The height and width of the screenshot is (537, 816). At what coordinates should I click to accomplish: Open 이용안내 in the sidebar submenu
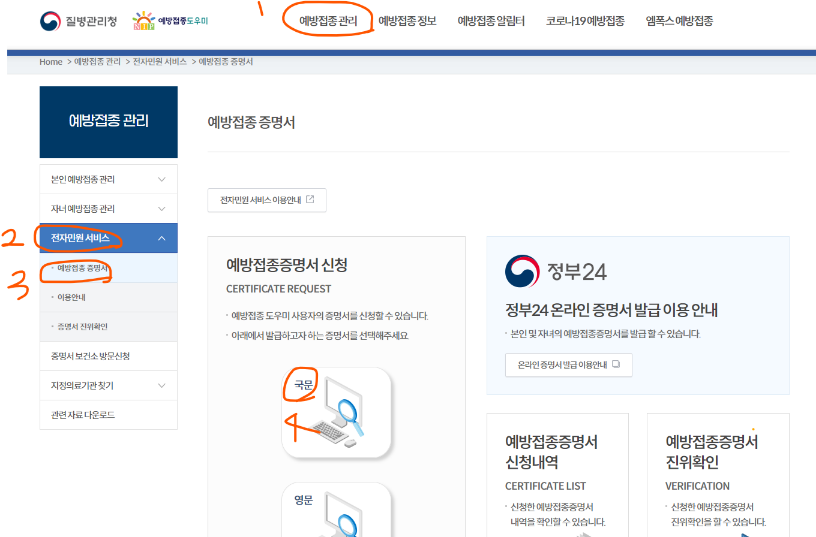tap(109, 297)
